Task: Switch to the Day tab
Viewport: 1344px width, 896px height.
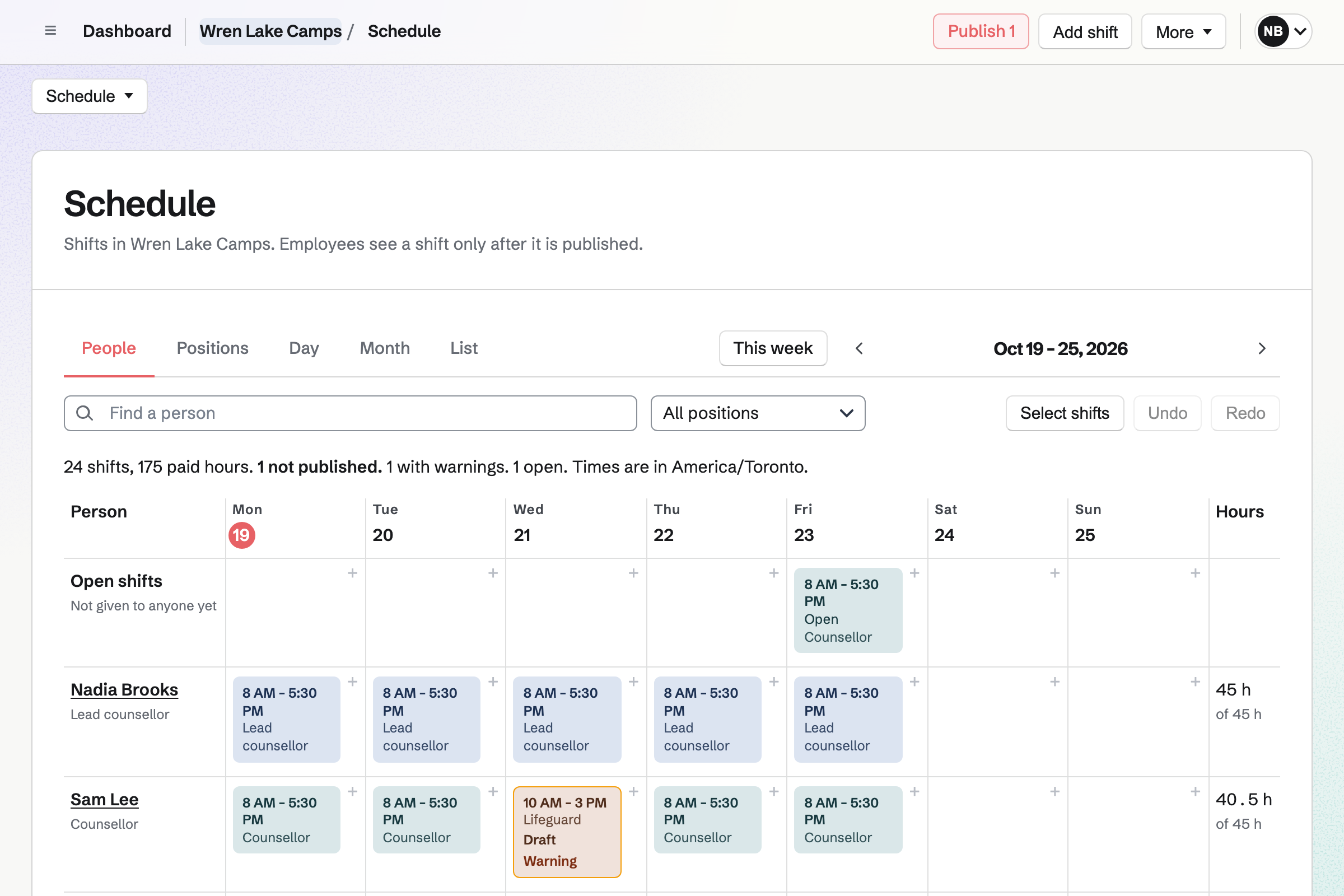Action: coord(304,348)
